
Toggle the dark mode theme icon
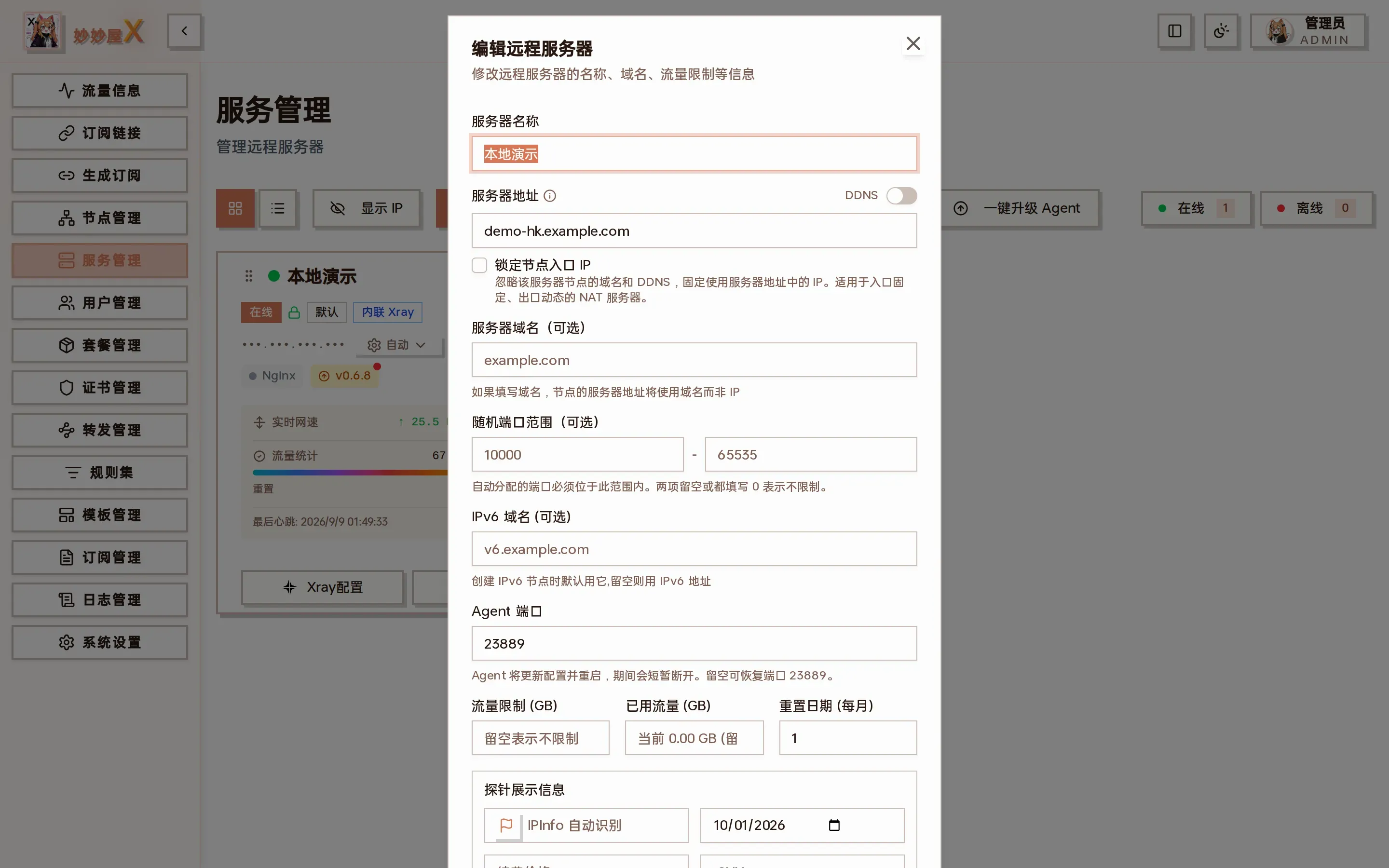[1220, 31]
